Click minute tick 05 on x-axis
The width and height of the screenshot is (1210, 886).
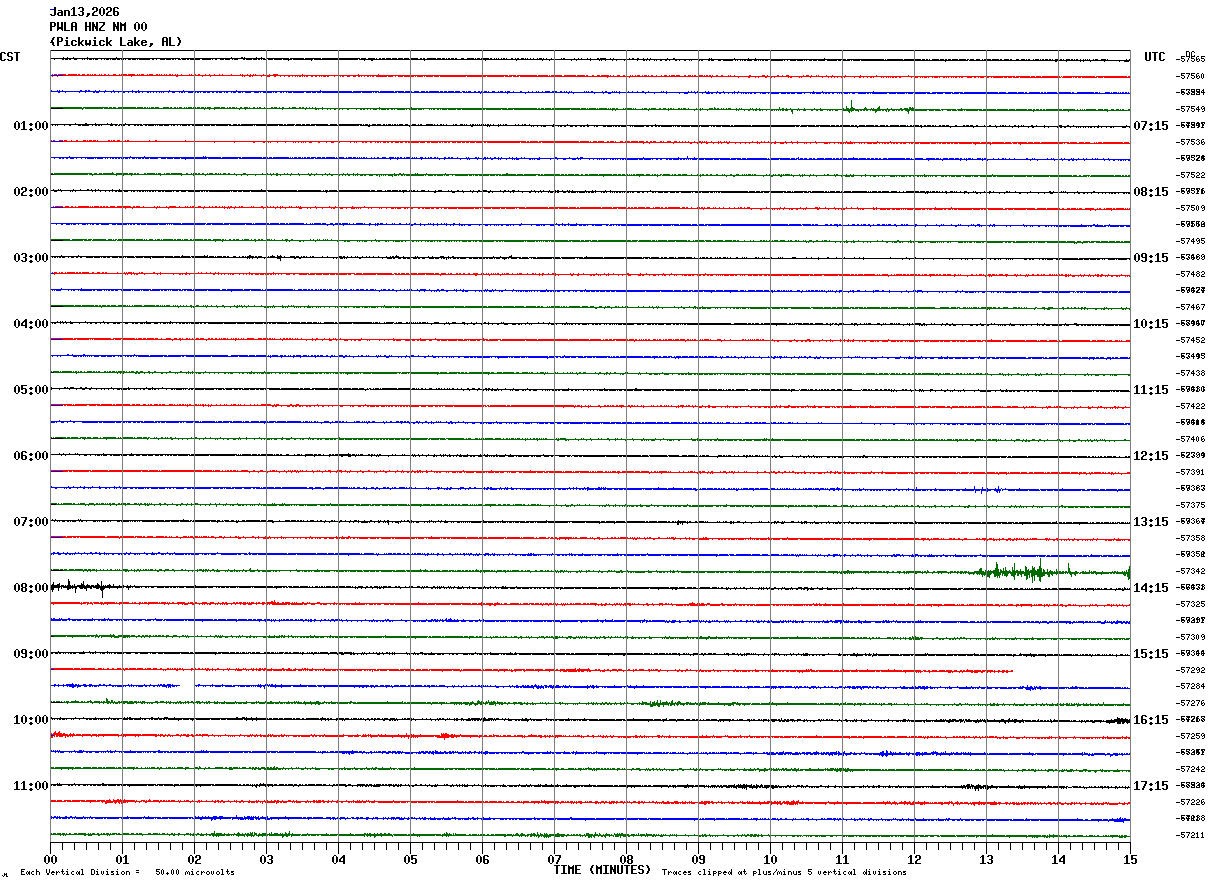(x=411, y=858)
